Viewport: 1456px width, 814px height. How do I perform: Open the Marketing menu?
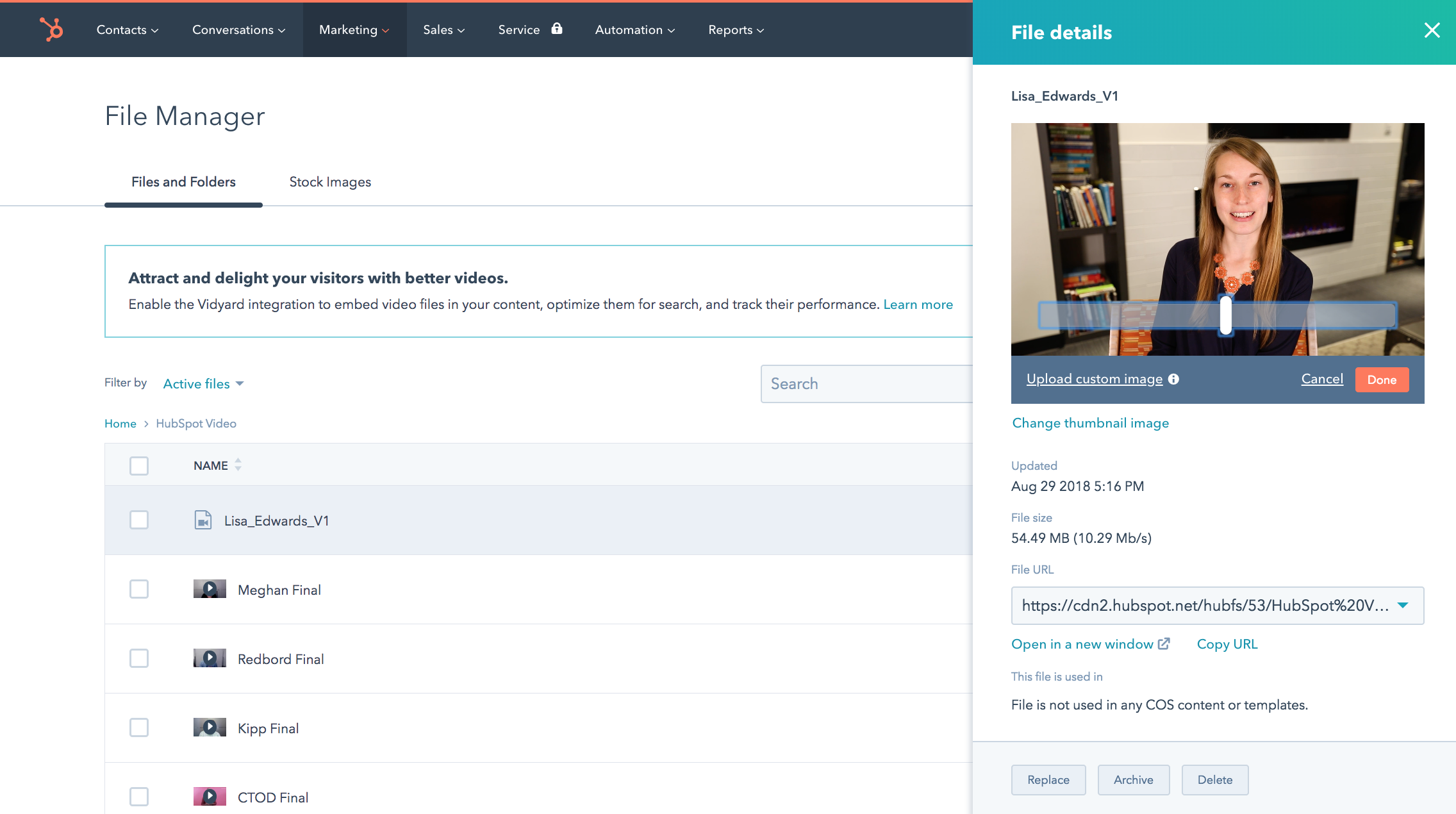(x=354, y=29)
